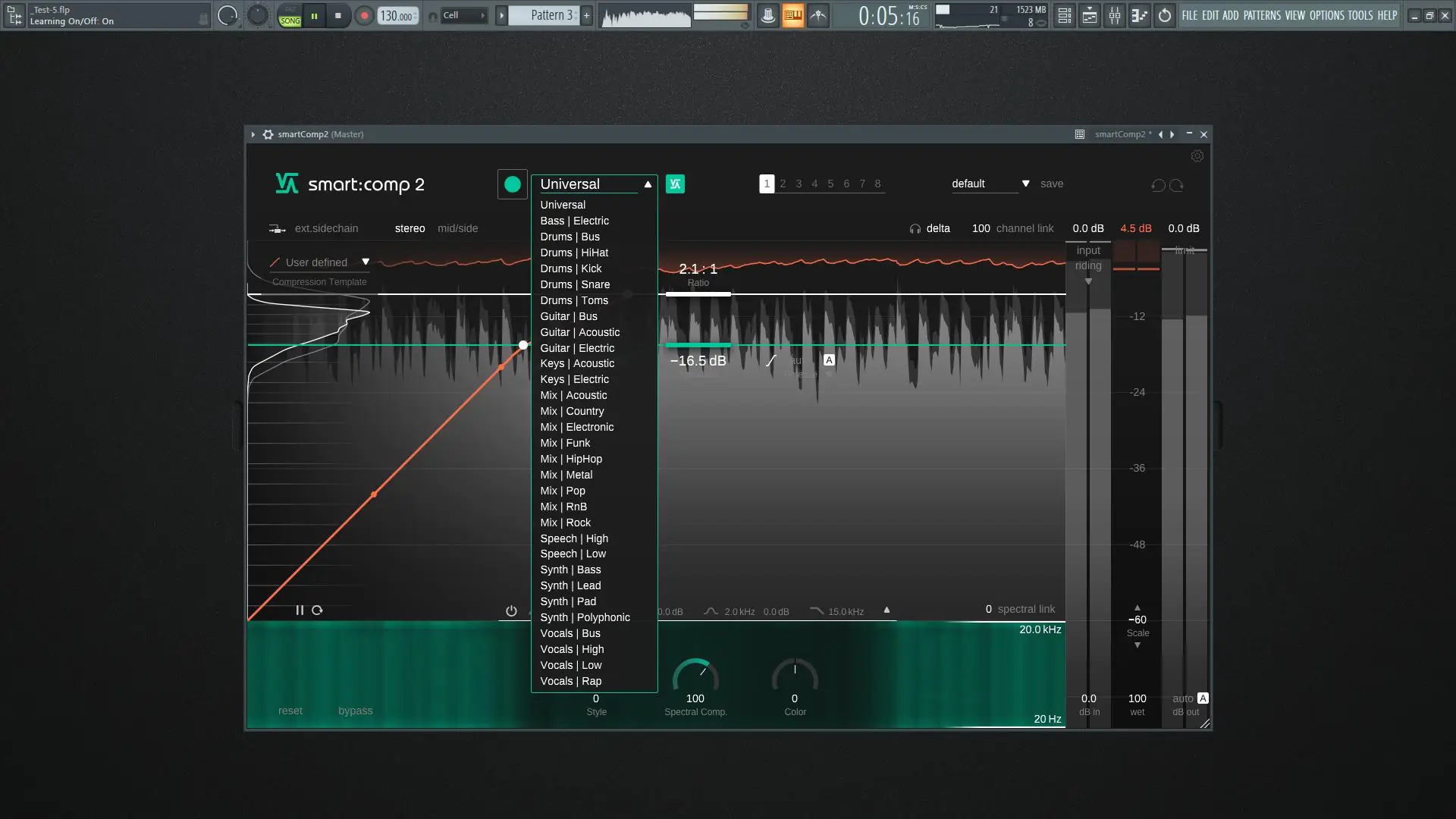Expand the User defined compression template

click(366, 262)
